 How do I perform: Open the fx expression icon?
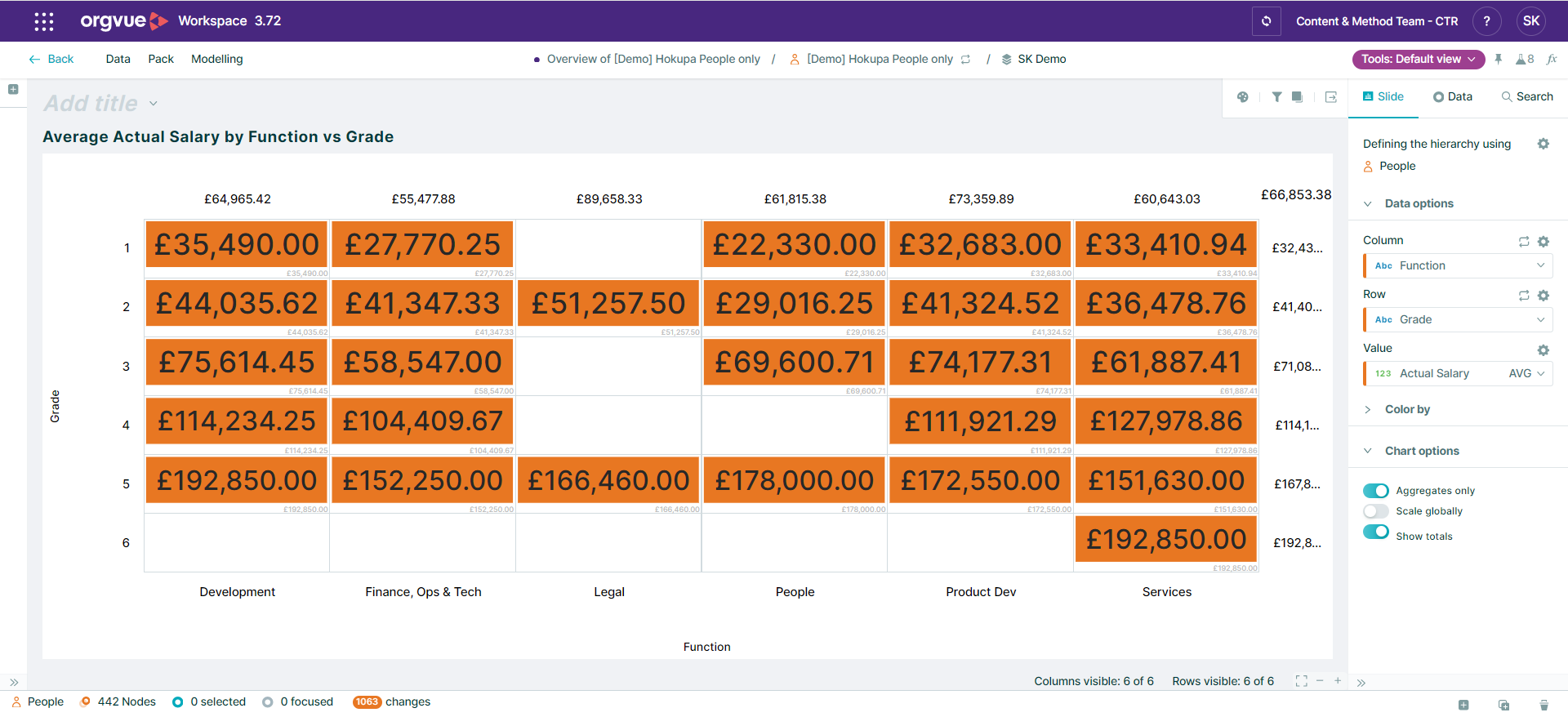[x=1552, y=59]
